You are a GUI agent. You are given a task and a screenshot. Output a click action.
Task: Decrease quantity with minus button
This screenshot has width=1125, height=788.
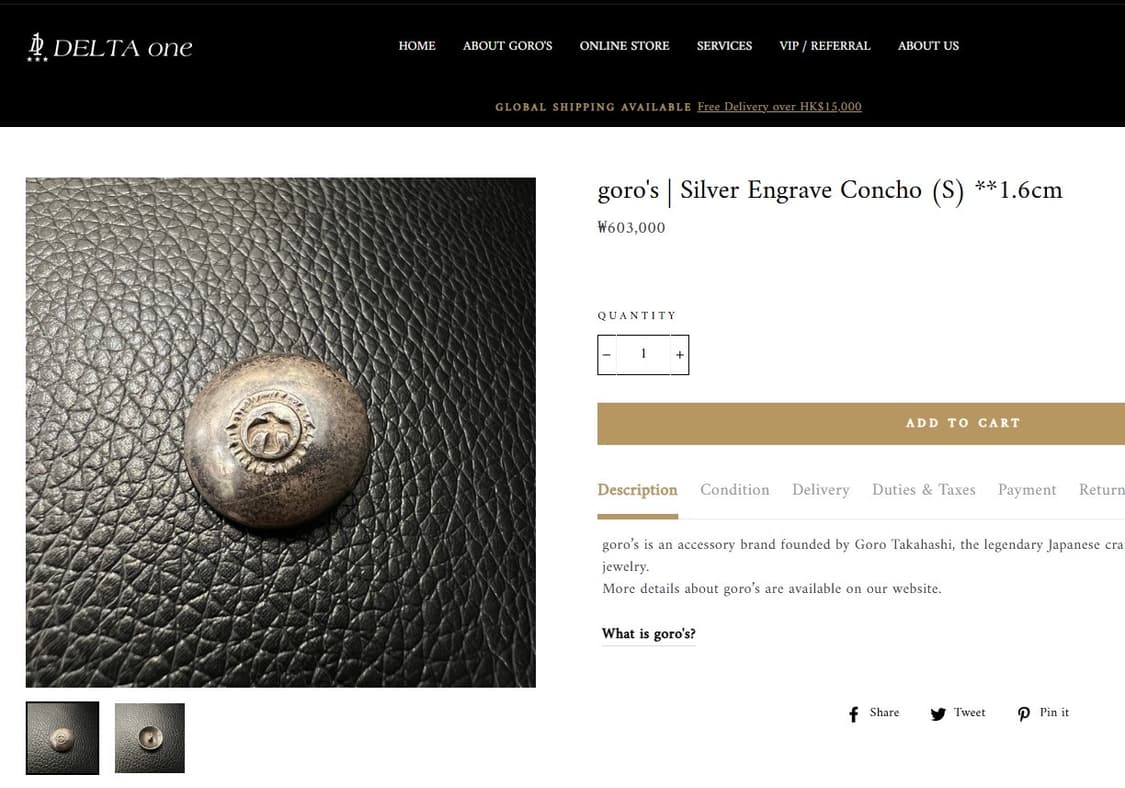(607, 355)
